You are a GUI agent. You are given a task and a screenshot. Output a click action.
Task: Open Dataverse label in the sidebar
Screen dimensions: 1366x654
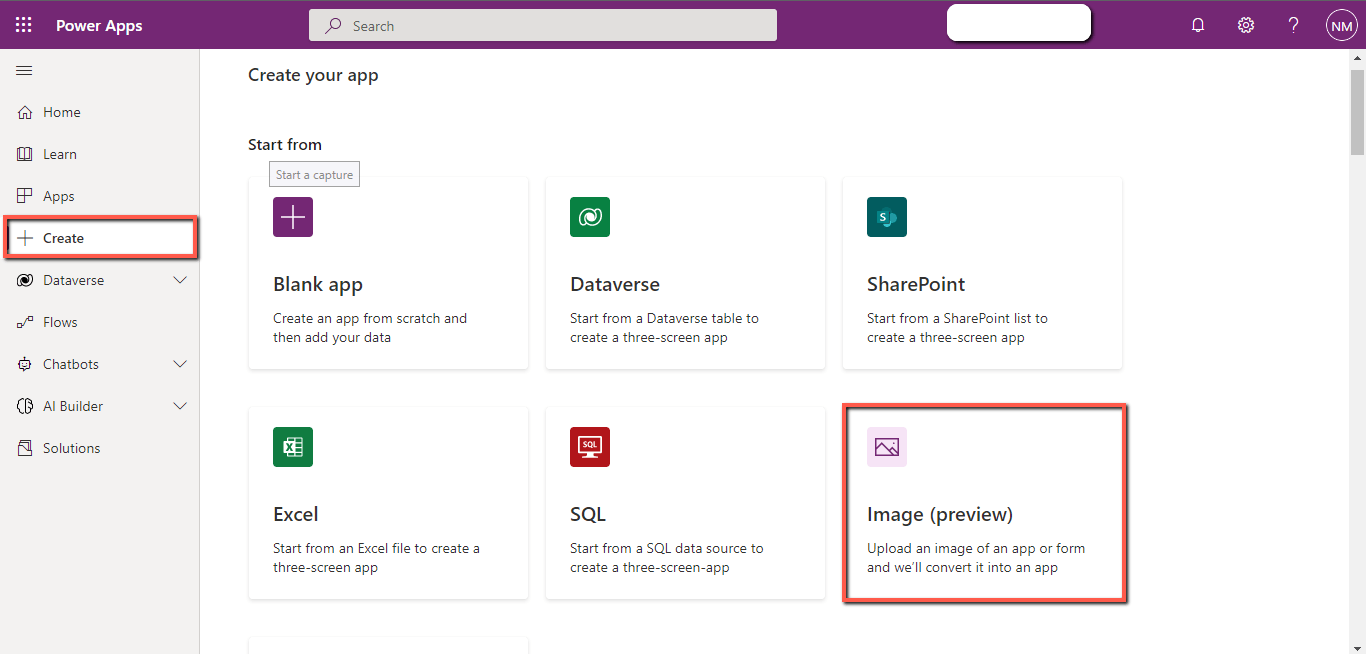pos(73,280)
